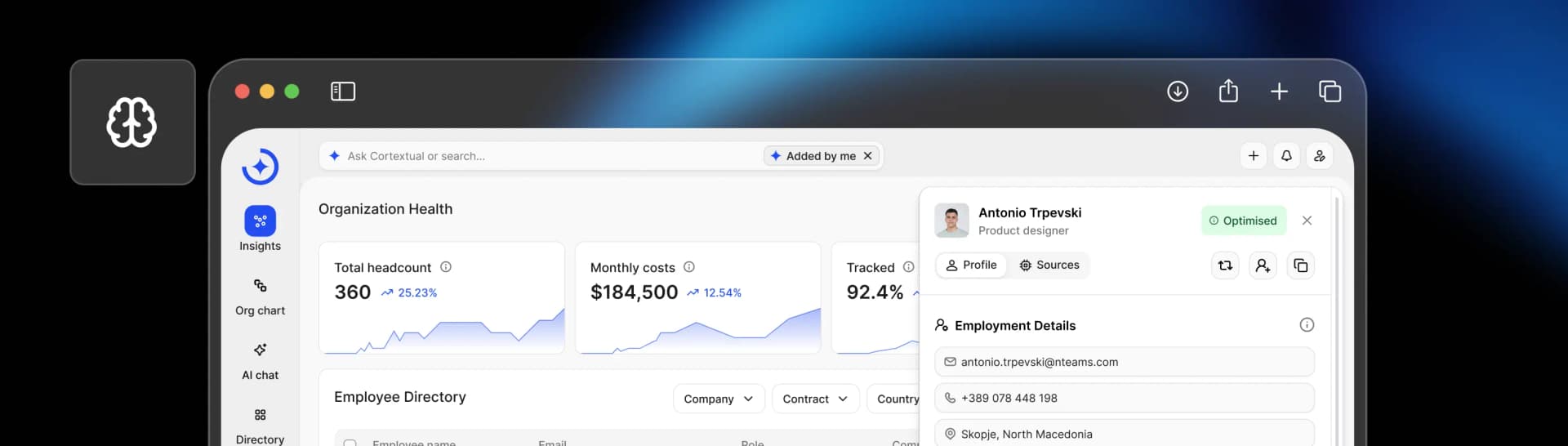Screen dimensions: 1568x446
Task: Click the +389 078 448 198 phone field
Action: point(1125,398)
